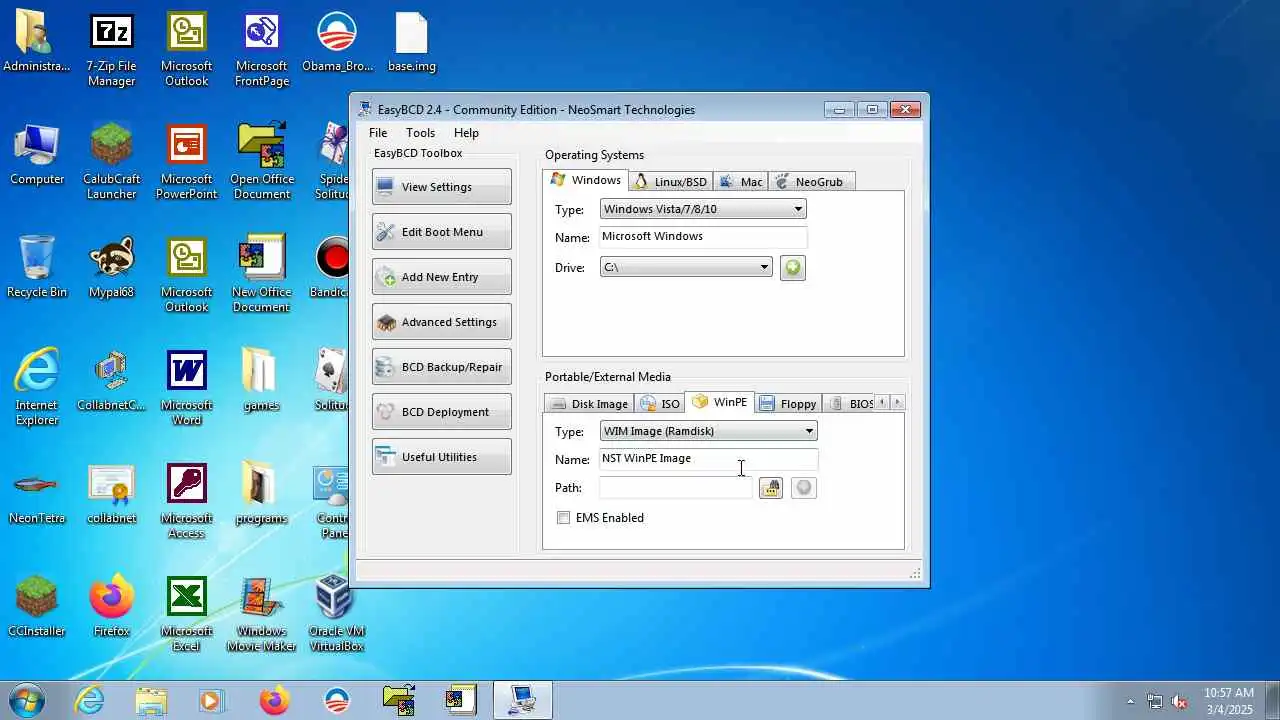Open BCD Backup/Repair
This screenshot has width=1280, height=720.
(x=441, y=367)
